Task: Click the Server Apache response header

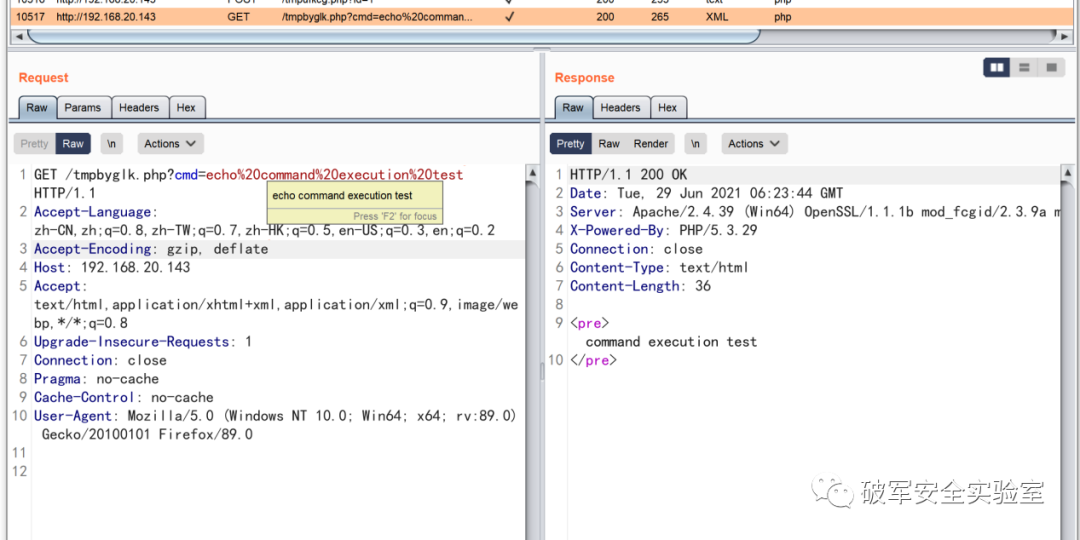Action: click(815, 212)
